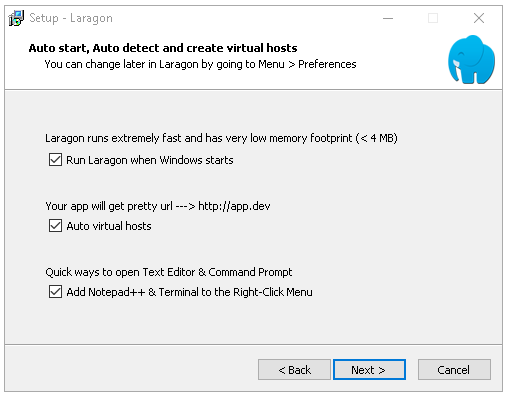Go back with the < Back button

[x=294, y=370]
